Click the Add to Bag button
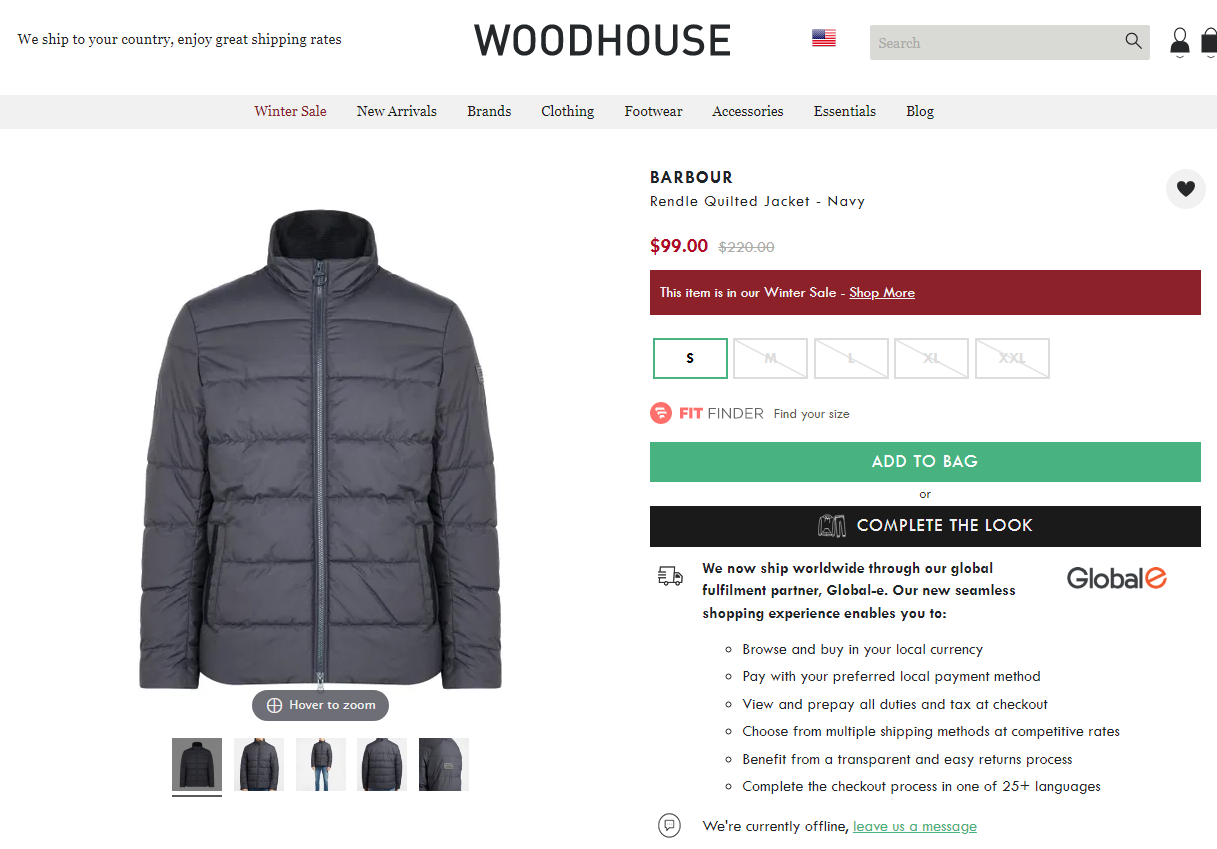 [925, 462]
